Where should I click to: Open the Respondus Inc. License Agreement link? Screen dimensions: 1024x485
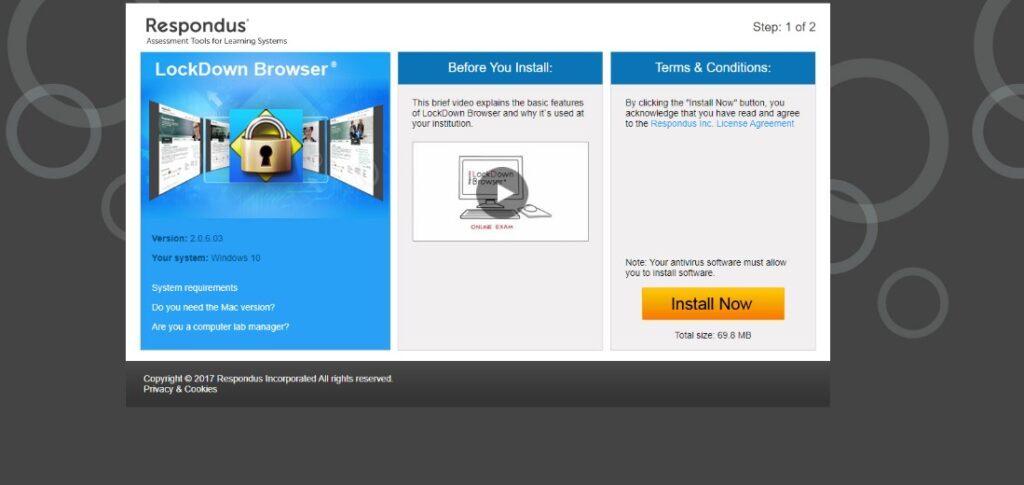coord(722,124)
